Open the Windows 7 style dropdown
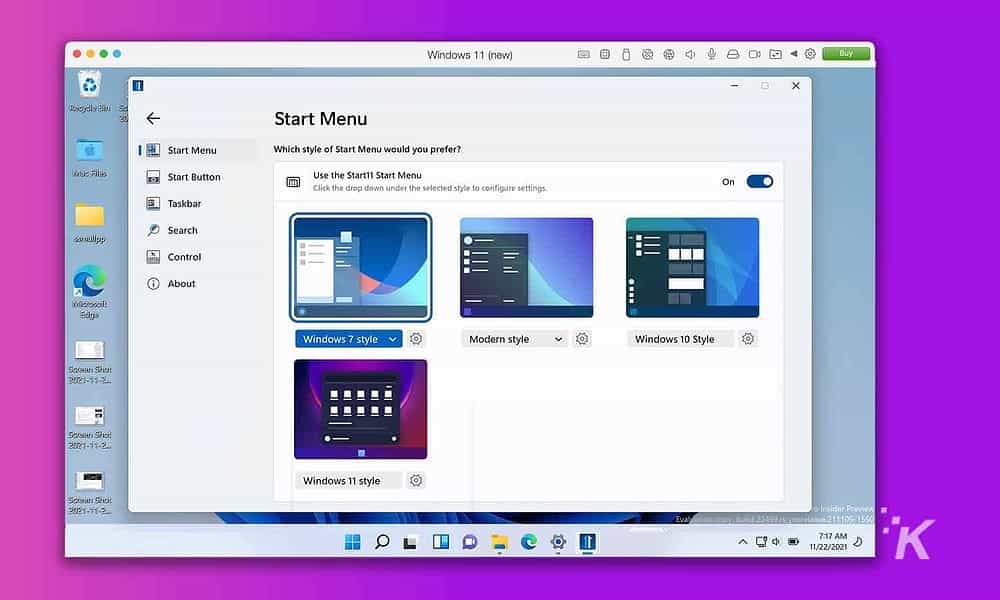 [x=347, y=339]
